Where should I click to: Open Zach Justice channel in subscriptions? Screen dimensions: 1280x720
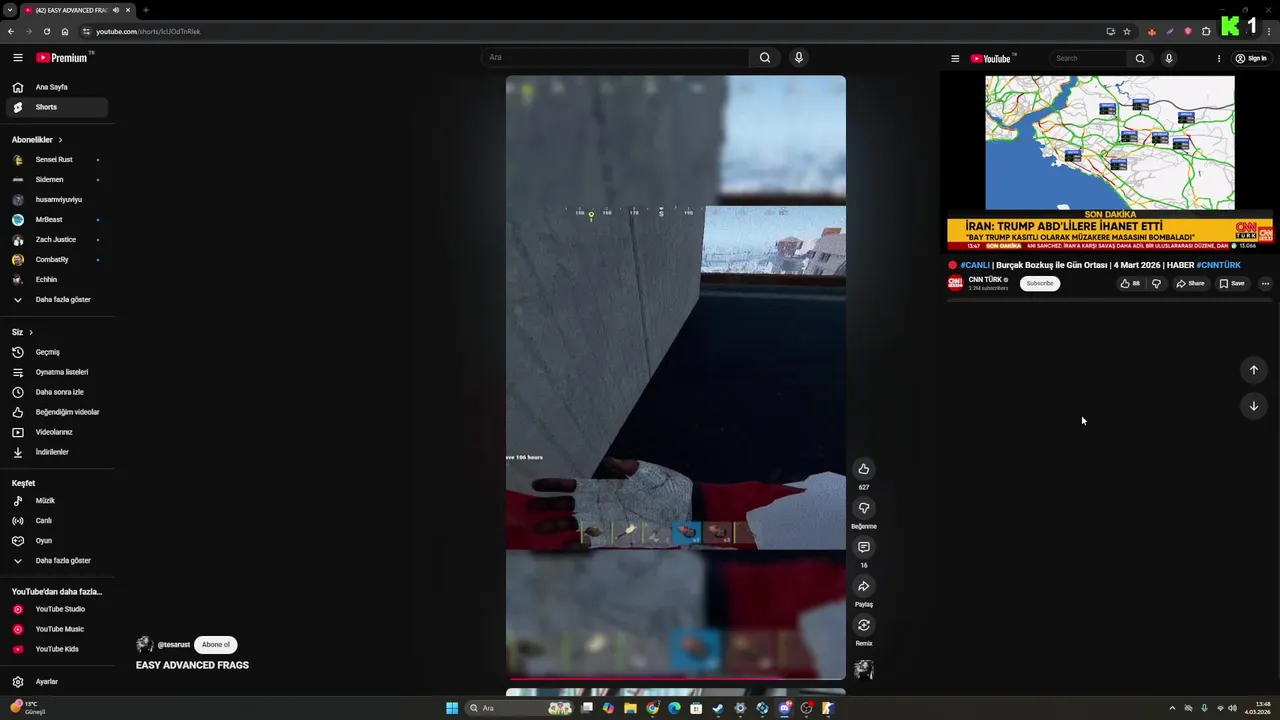pos(57,240)
